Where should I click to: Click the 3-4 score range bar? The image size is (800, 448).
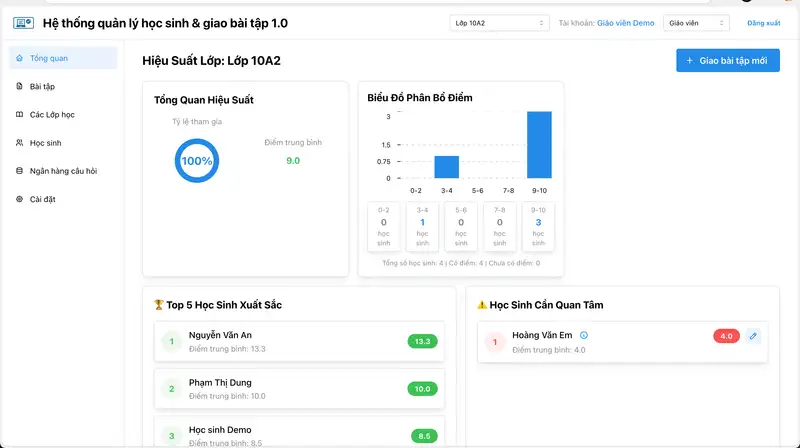[x=446, y=167]
